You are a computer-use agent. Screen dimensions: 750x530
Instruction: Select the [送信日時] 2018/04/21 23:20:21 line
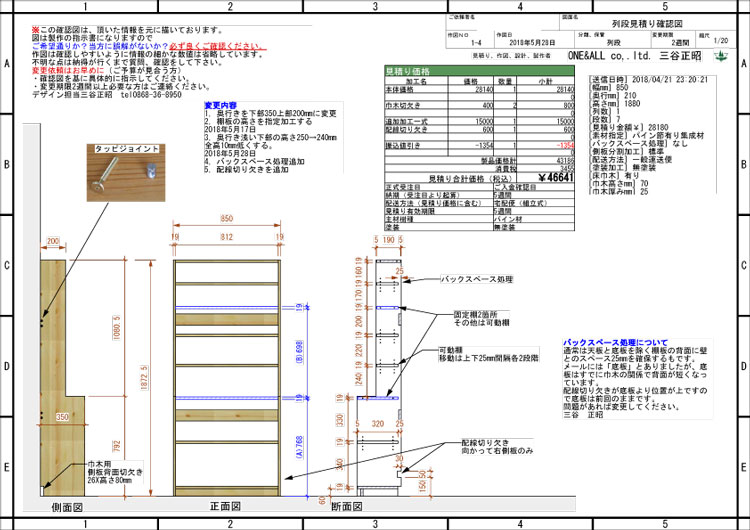click(649, 79)
